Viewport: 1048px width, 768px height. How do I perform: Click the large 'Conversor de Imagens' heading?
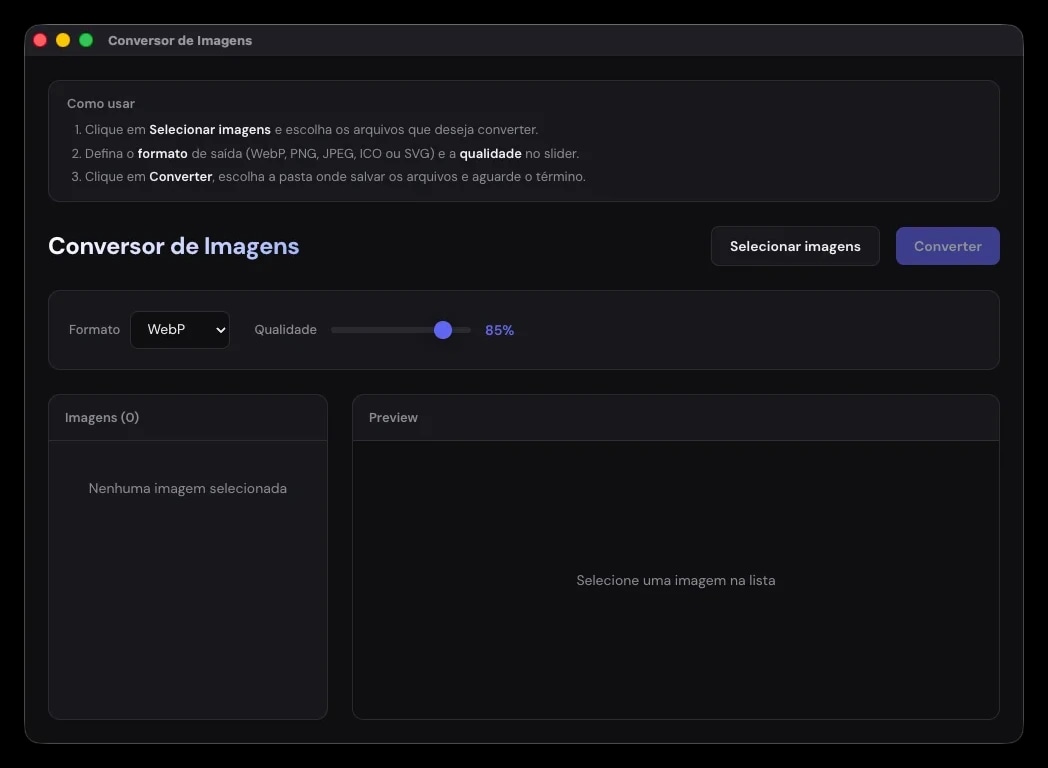click(x=174, y=246)
